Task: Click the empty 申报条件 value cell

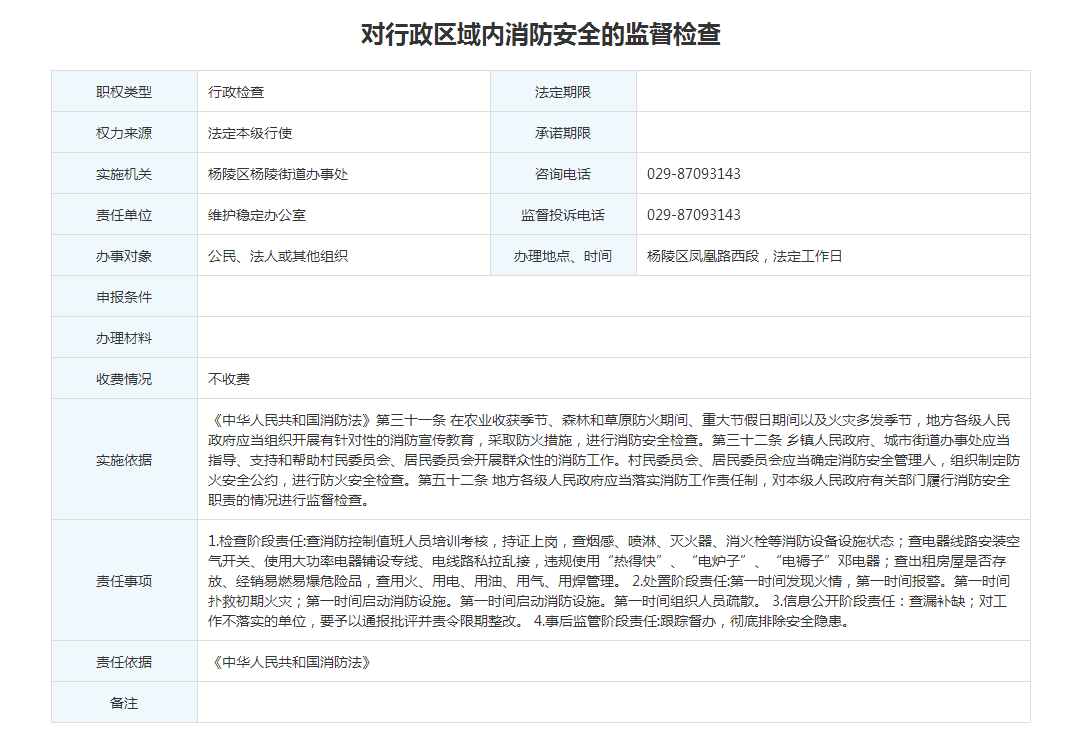Action: (613, 297)
